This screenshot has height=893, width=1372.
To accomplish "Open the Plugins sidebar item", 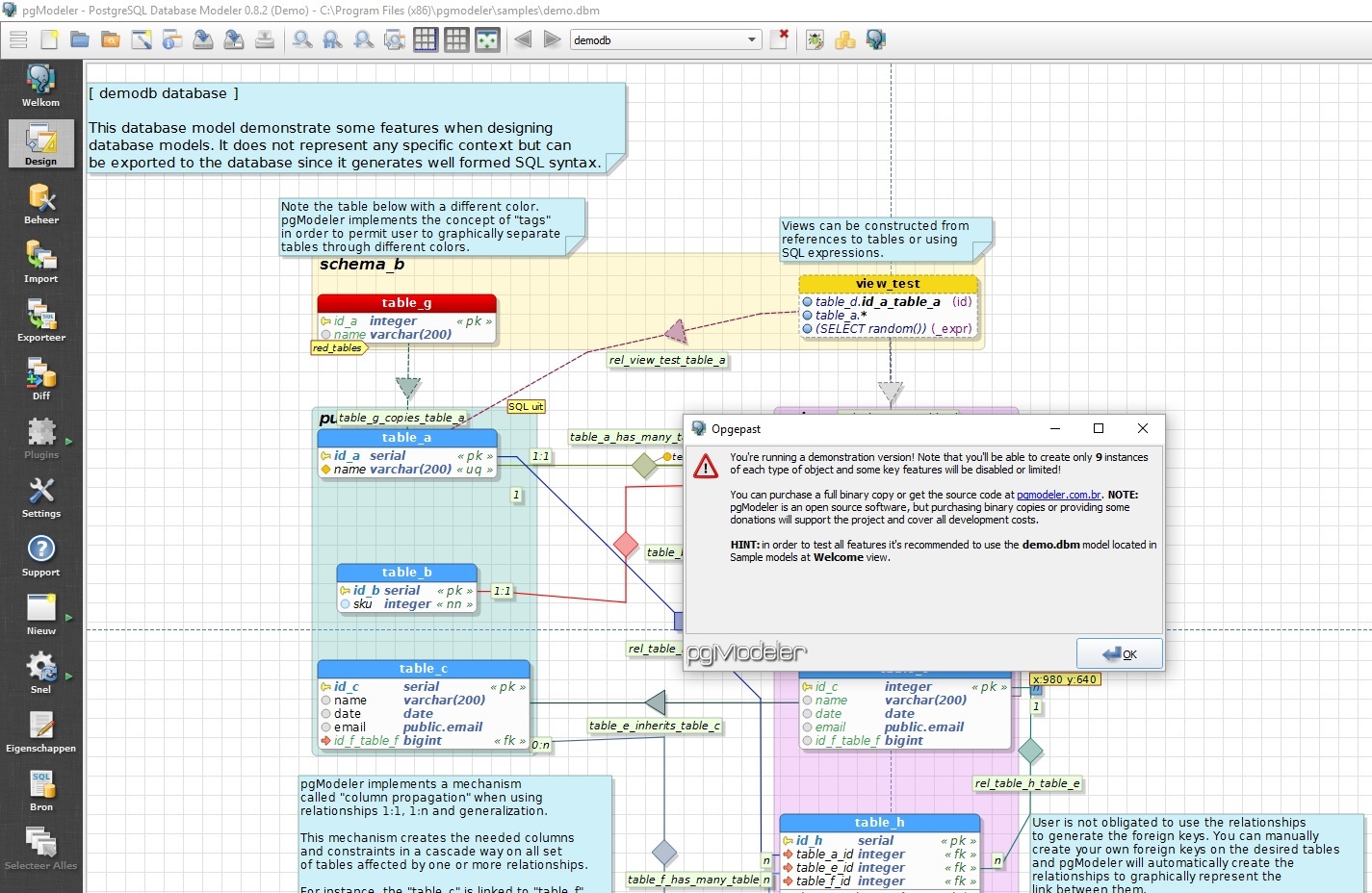I will pyautogui.click(x=40, y=438).
